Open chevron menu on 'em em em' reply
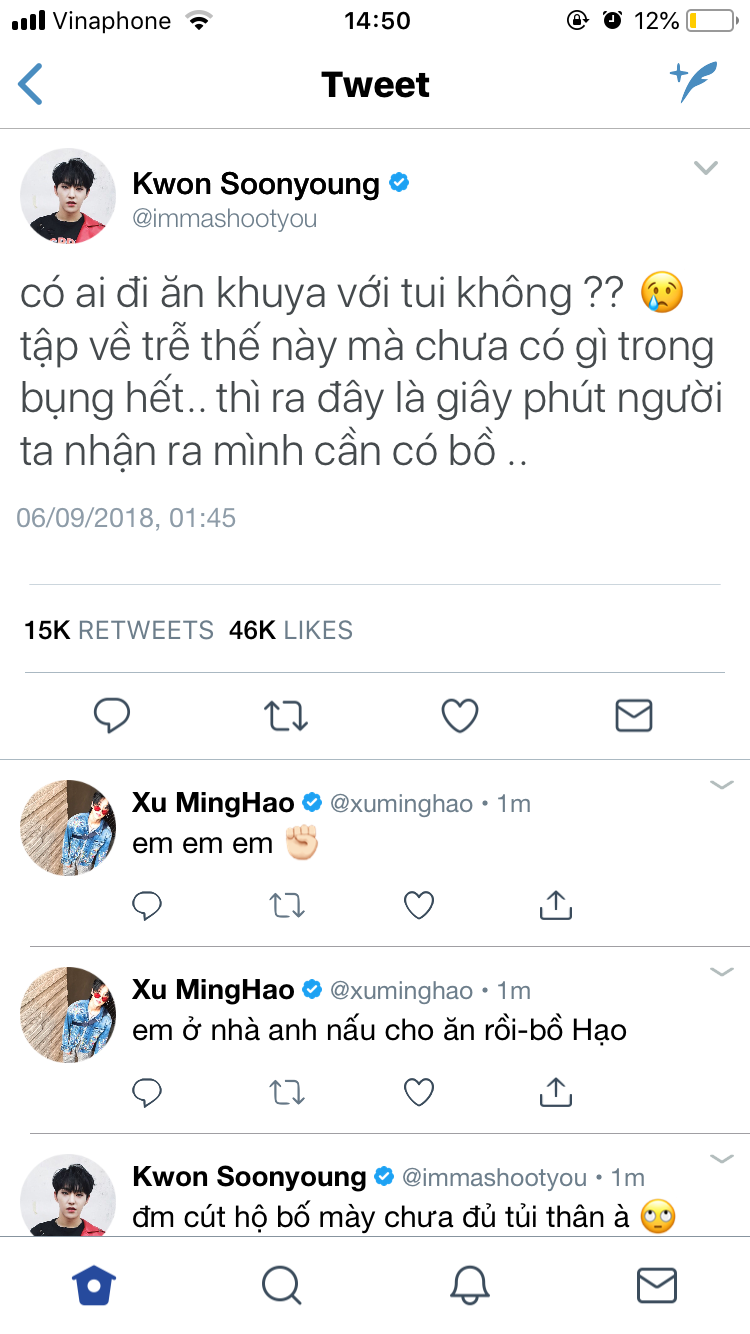This screenshot has height=1334, width=750. pos(722,785)
